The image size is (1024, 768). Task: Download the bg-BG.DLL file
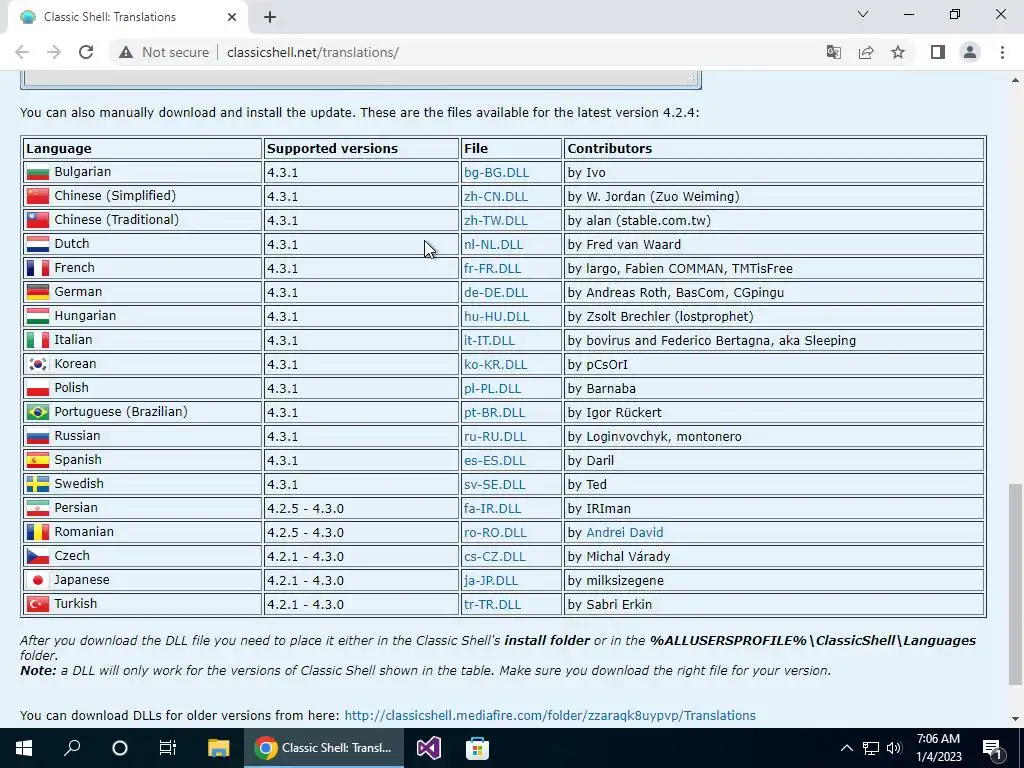point(496,172)
